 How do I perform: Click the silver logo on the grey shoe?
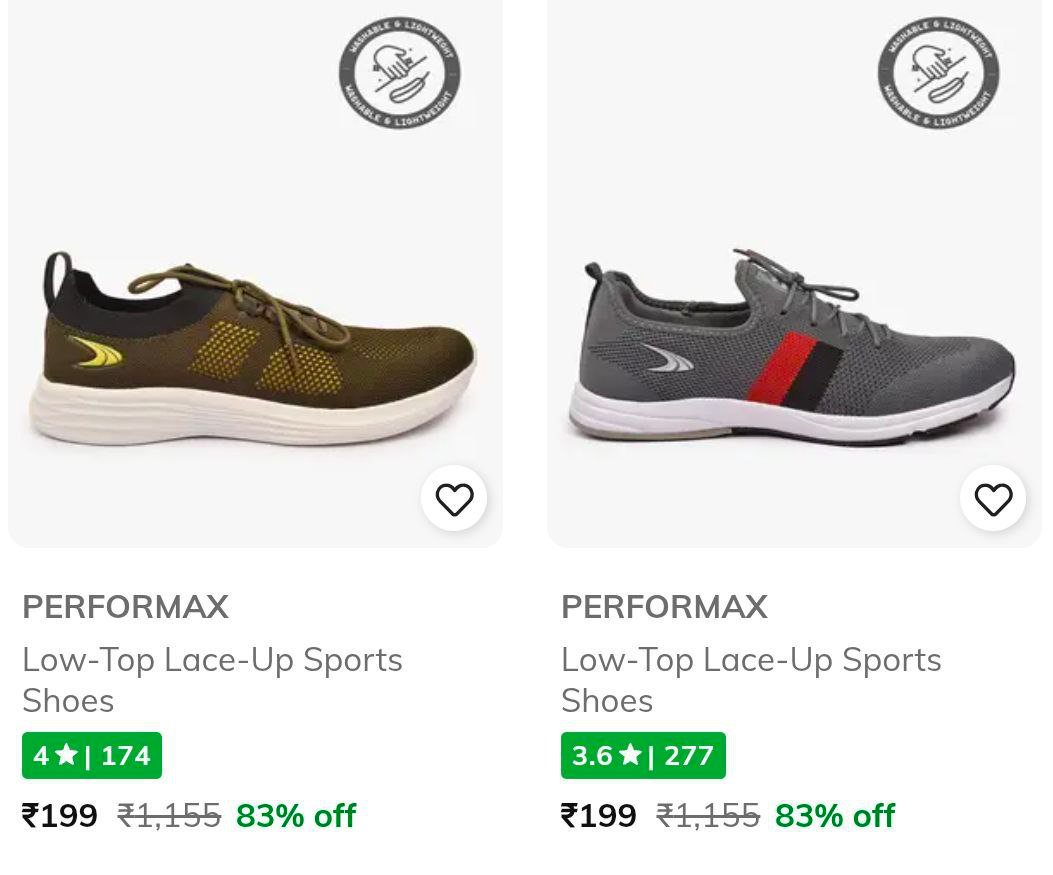point(668,358)
